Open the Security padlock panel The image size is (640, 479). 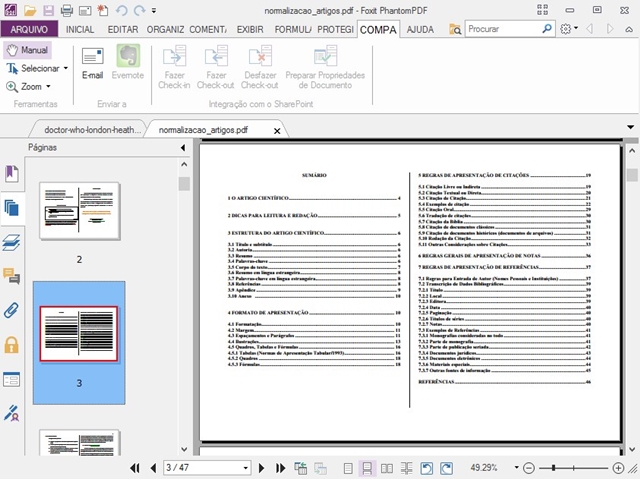[x=11, y=345]
